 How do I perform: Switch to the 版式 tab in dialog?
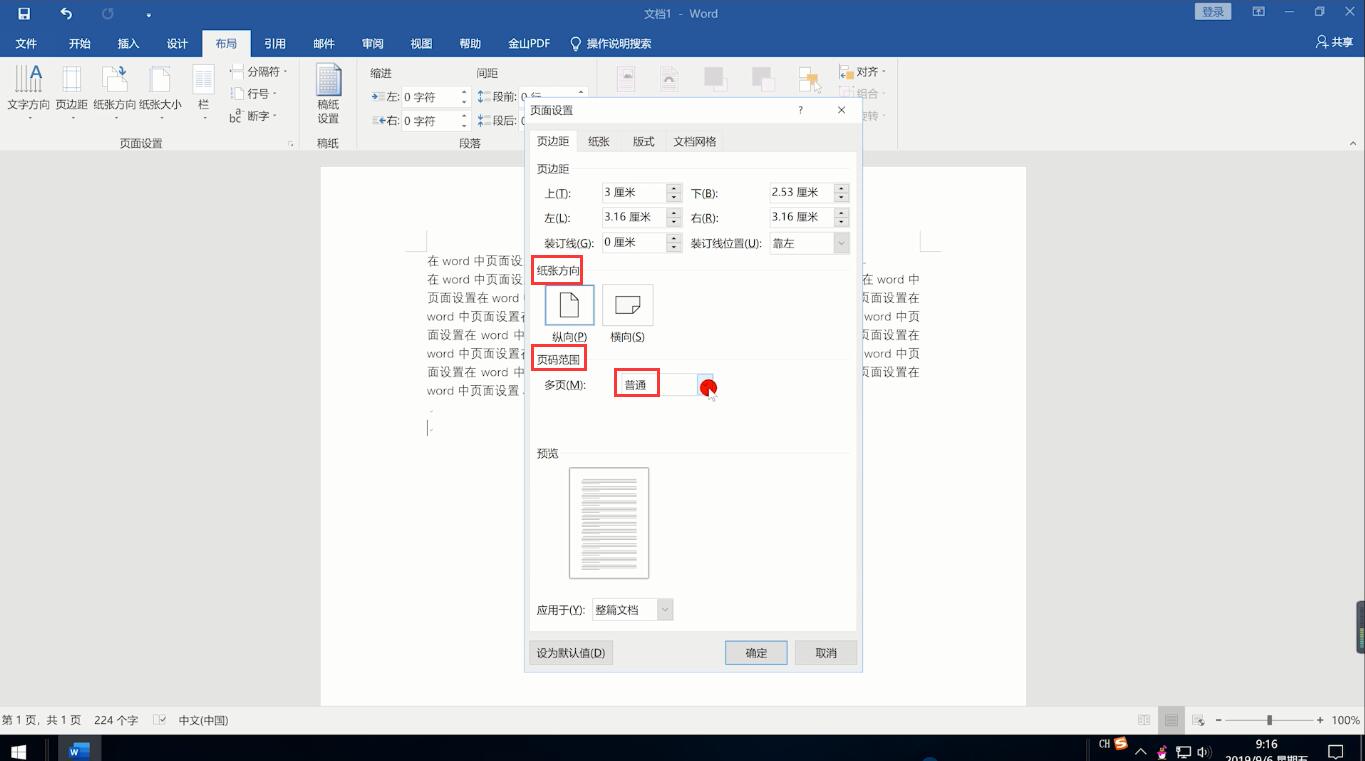(x=643, y=141)
